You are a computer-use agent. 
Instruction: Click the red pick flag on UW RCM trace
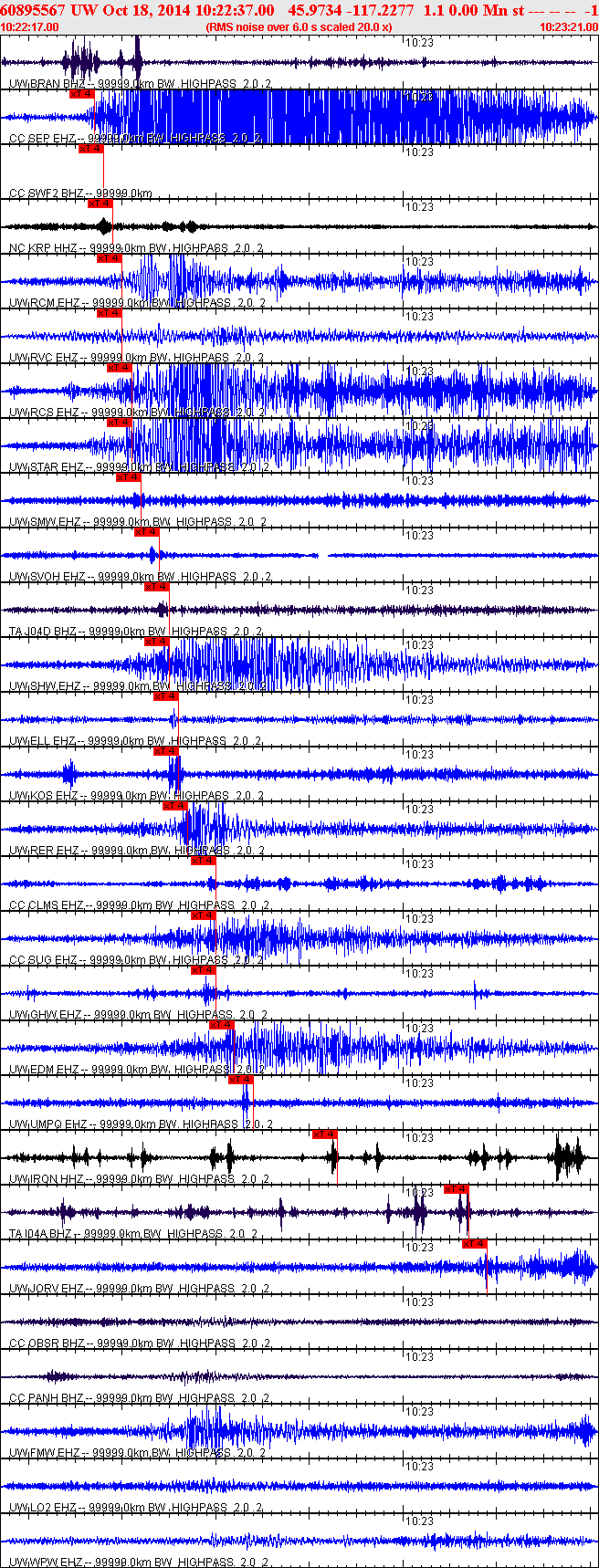click(x=110, y=258)
